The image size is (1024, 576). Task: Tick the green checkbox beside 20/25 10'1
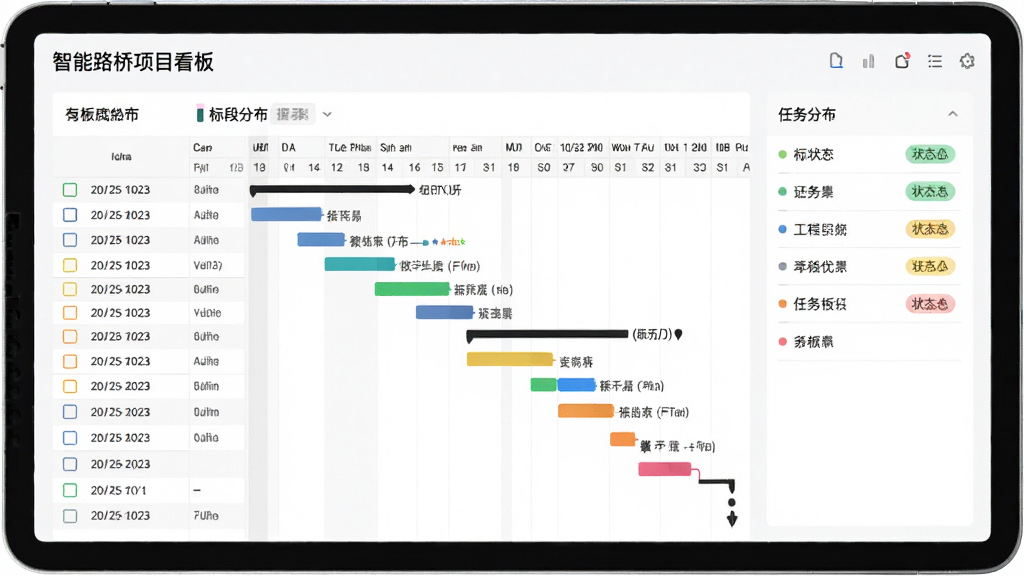click(x=70, y=490)
